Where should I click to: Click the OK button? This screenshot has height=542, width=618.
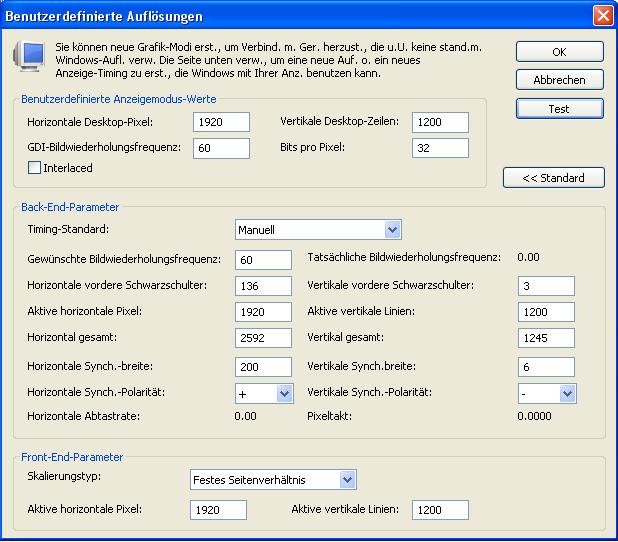point(559,51)
